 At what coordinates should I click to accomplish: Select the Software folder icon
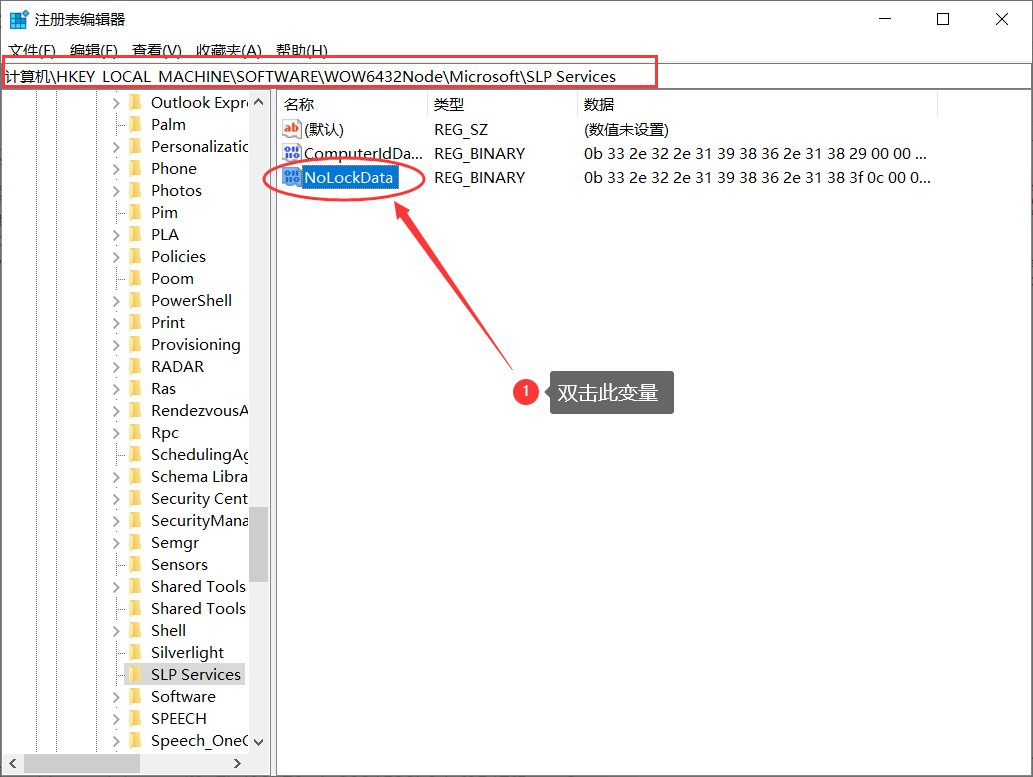click(x=135, y=696)
